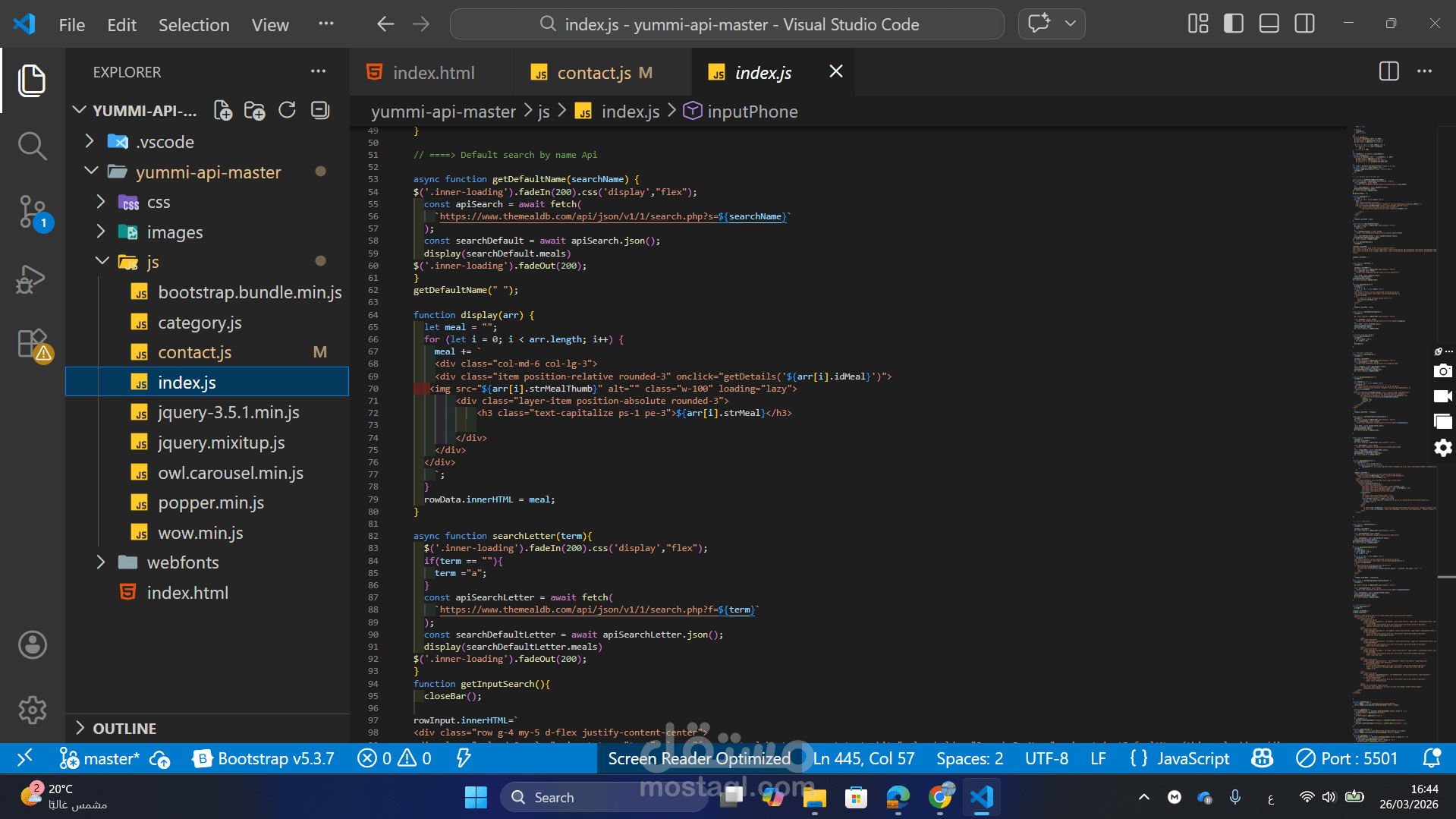This screenshot has height=819, width=1456.
Task: Click the New Folder icon in Explorer
Action: 254,111
